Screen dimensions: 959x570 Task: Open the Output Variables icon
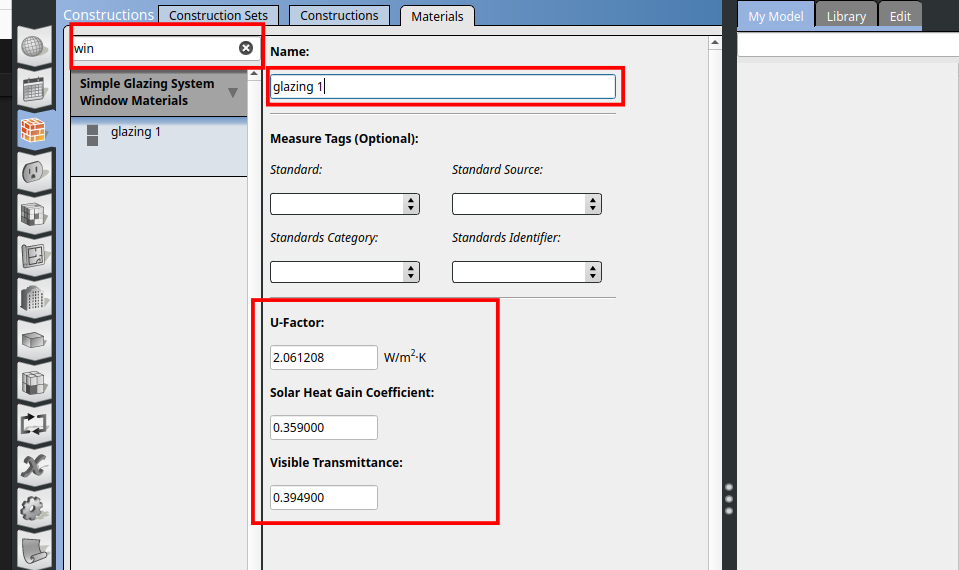pos(34,466)
